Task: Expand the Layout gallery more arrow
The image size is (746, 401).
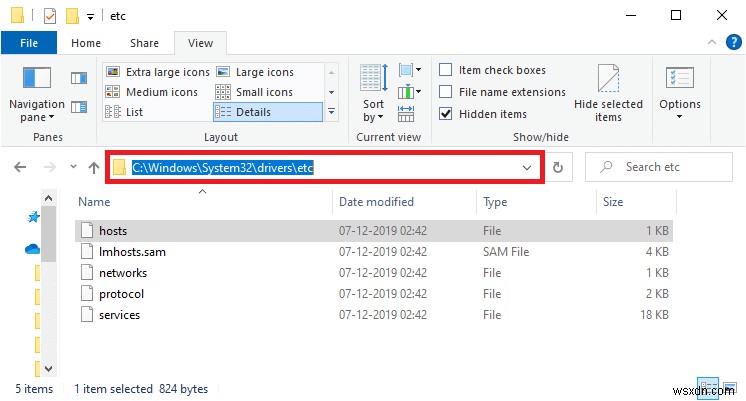Action: click(x=331, y=112)
